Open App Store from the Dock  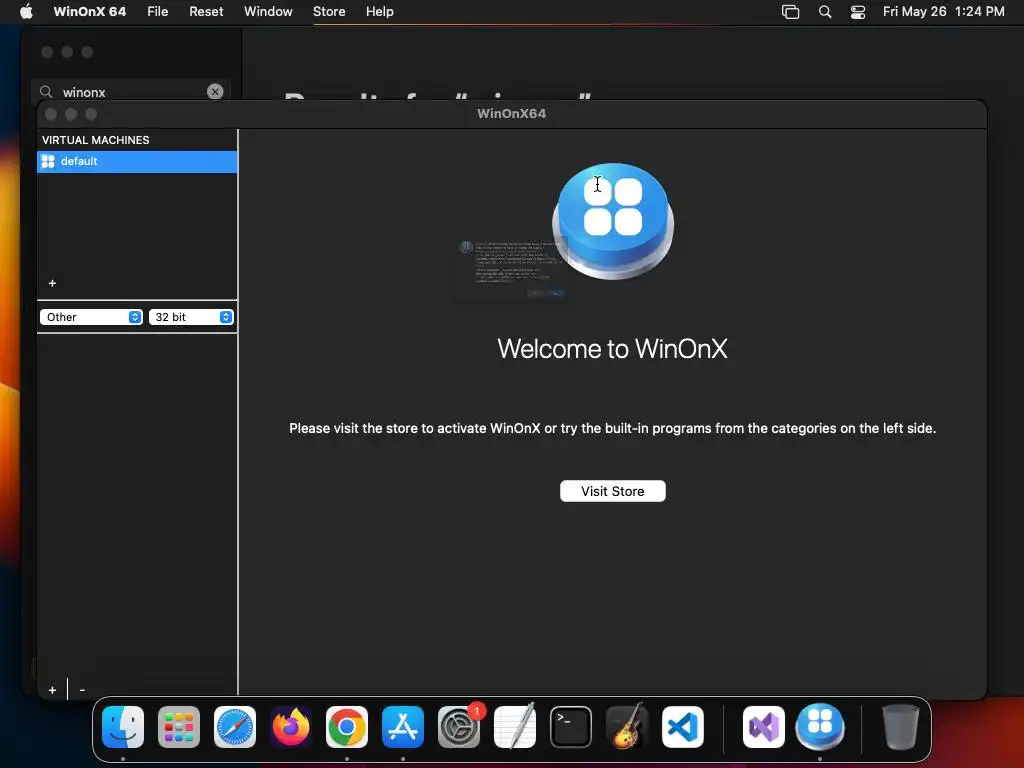pos(403,727)
